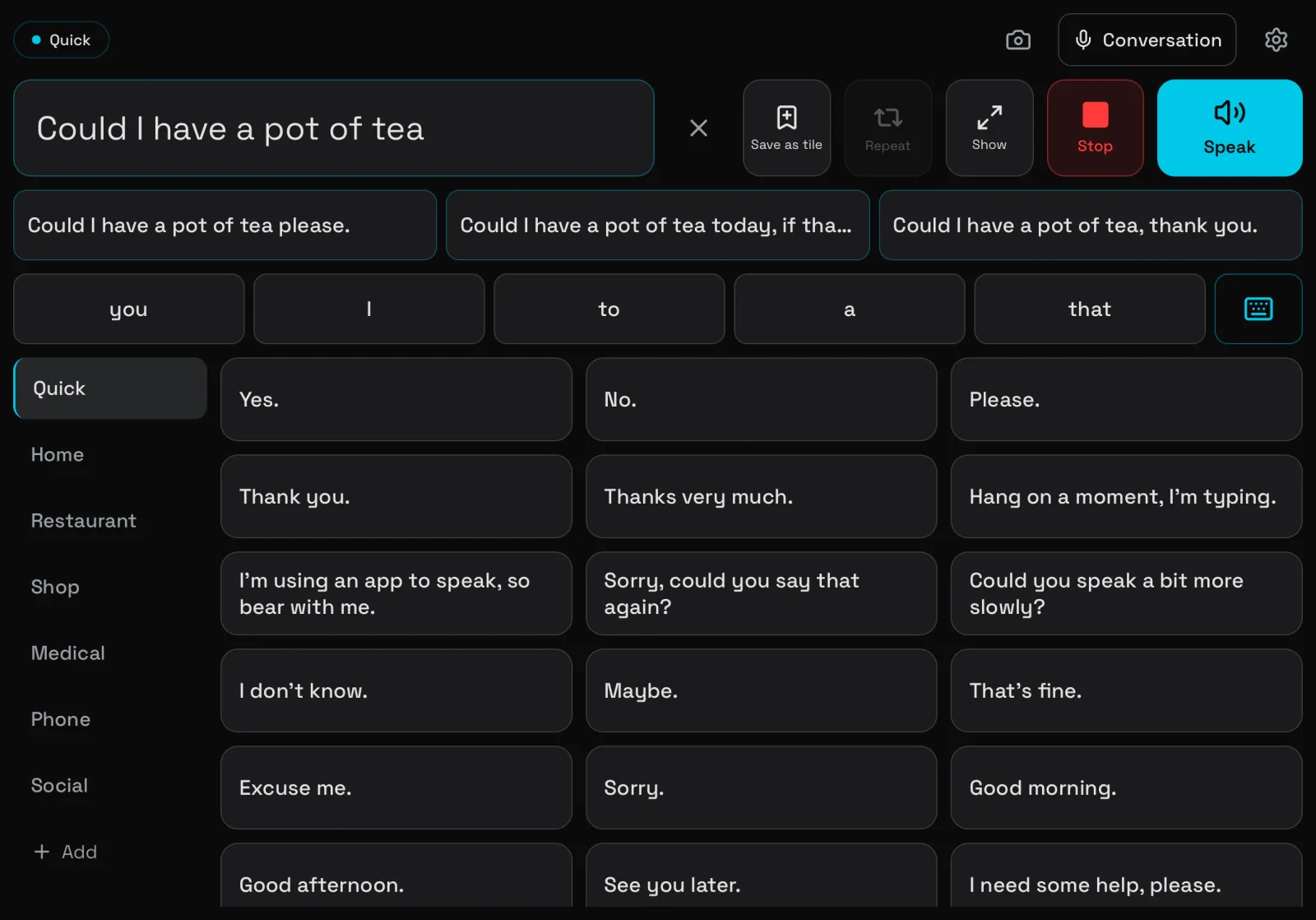Show the message full screen

(989, 128)
